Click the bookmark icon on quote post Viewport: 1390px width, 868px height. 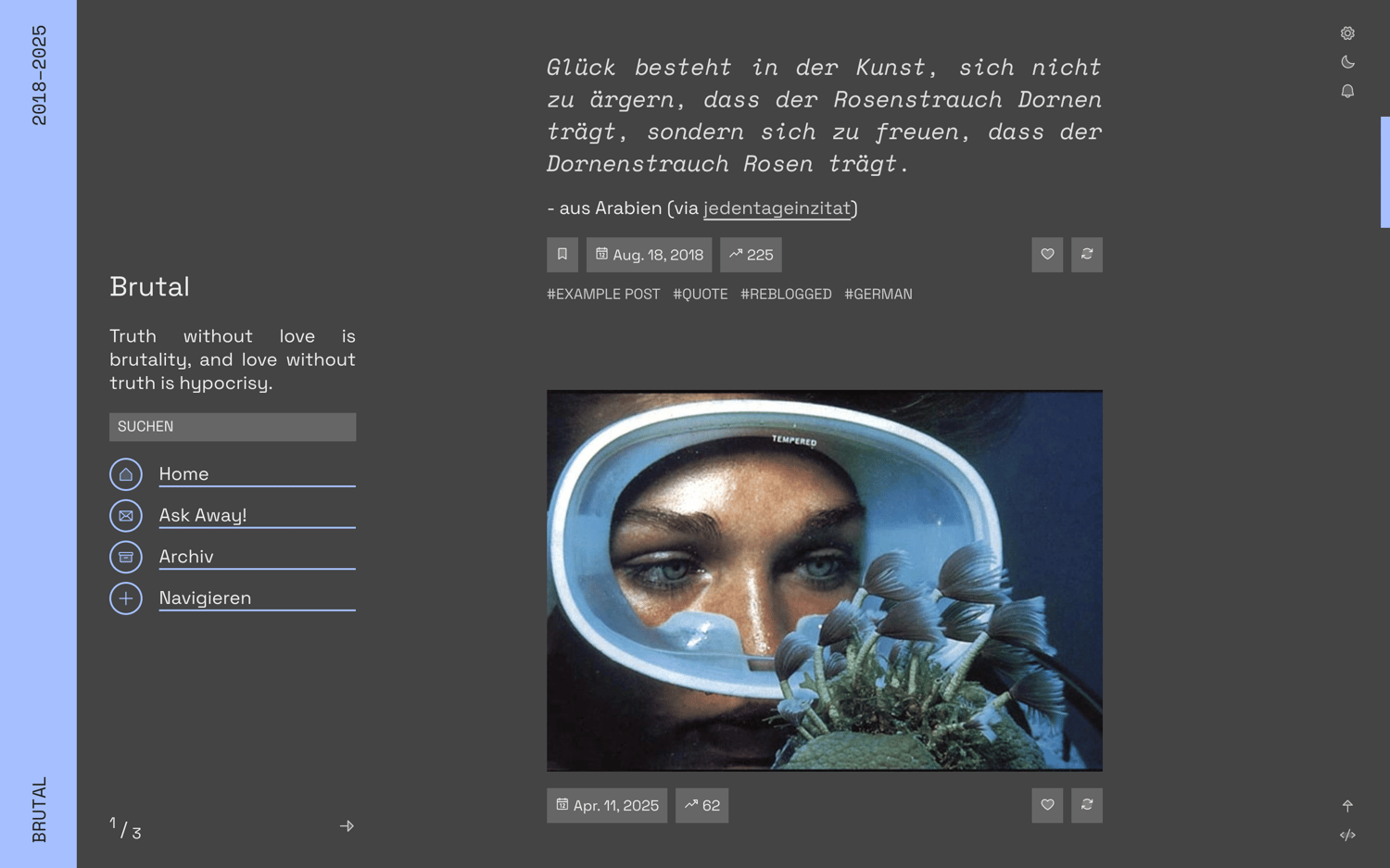click(562, 255)
